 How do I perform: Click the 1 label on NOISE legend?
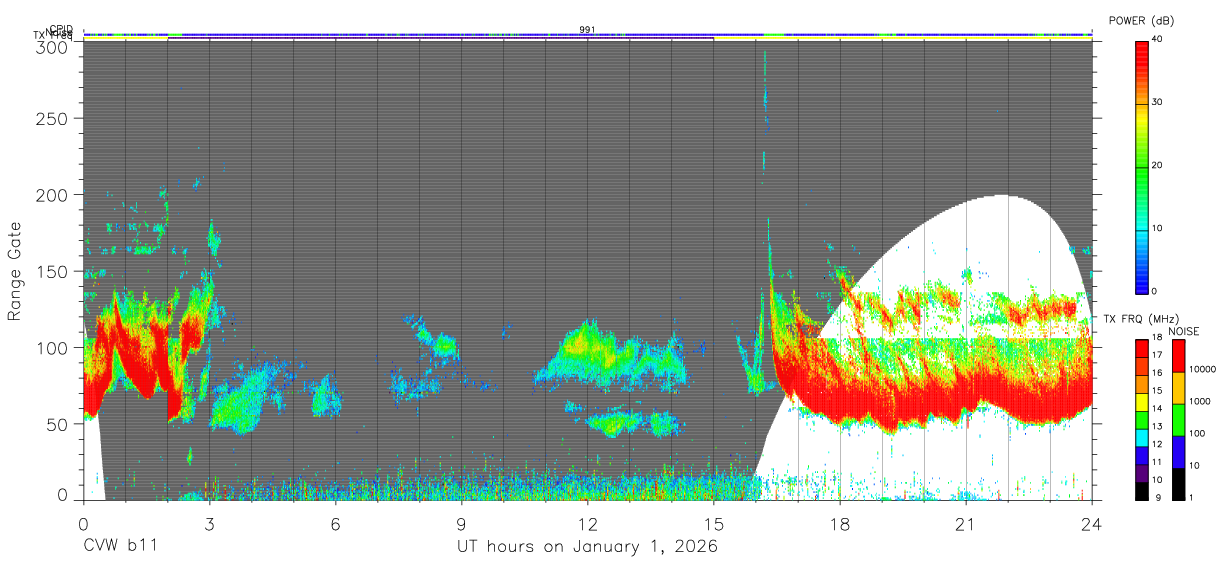pyautogui.click(x=1193, y=497)
